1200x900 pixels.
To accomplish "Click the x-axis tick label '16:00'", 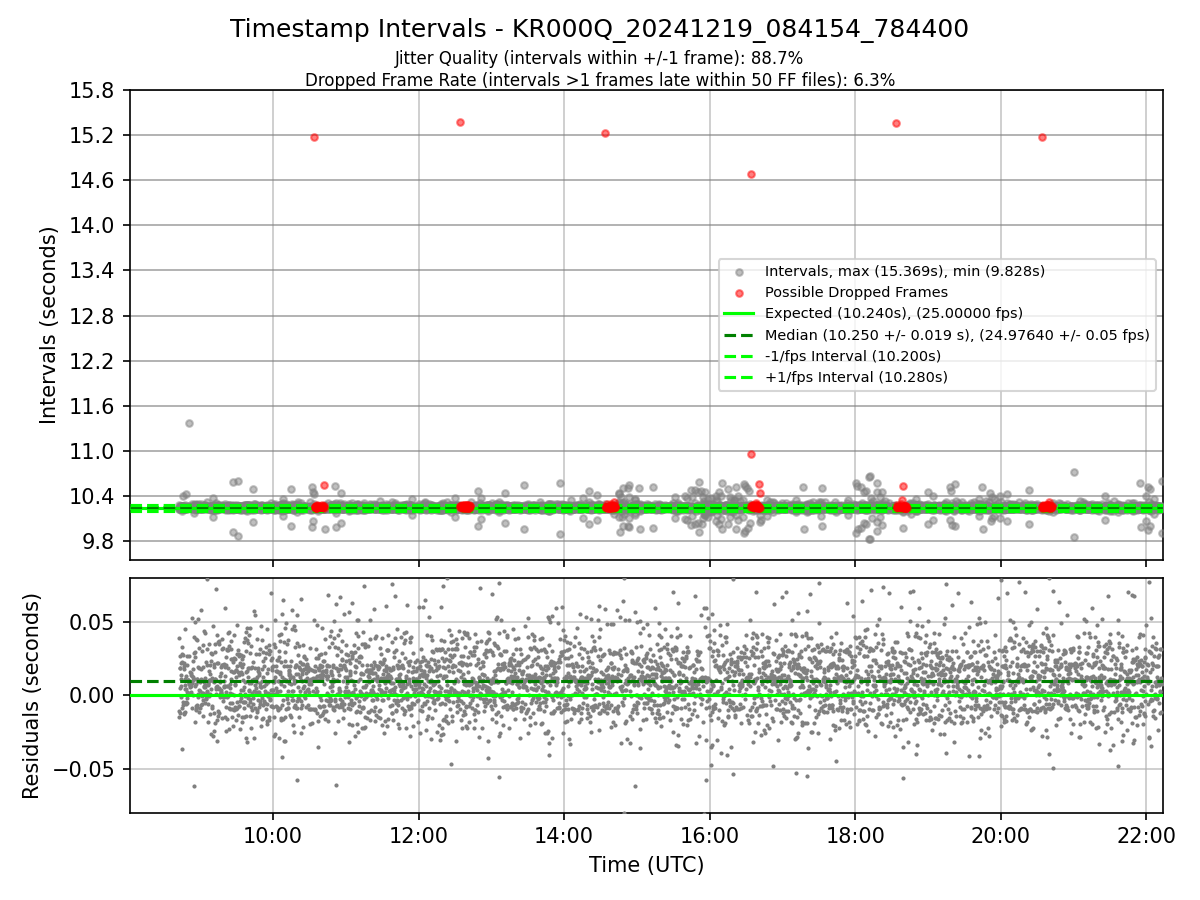I will (x=710, y=834).
